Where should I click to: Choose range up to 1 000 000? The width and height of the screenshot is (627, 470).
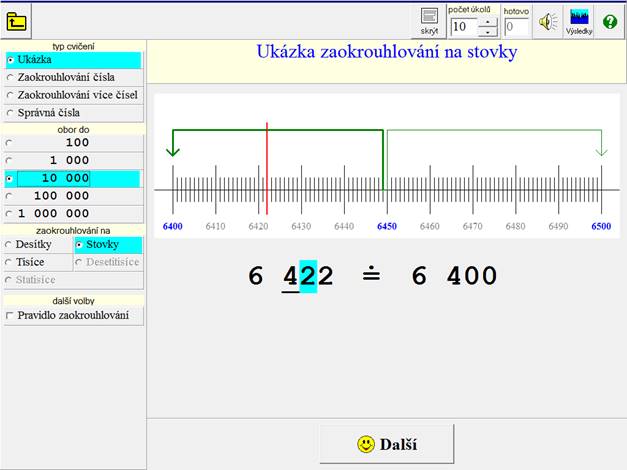pyautogui.click(x=74, y=214)
